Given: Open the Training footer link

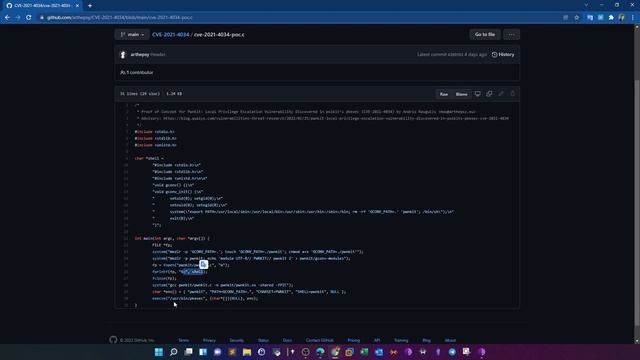Looking at the screenshot, I should (401, 340).
